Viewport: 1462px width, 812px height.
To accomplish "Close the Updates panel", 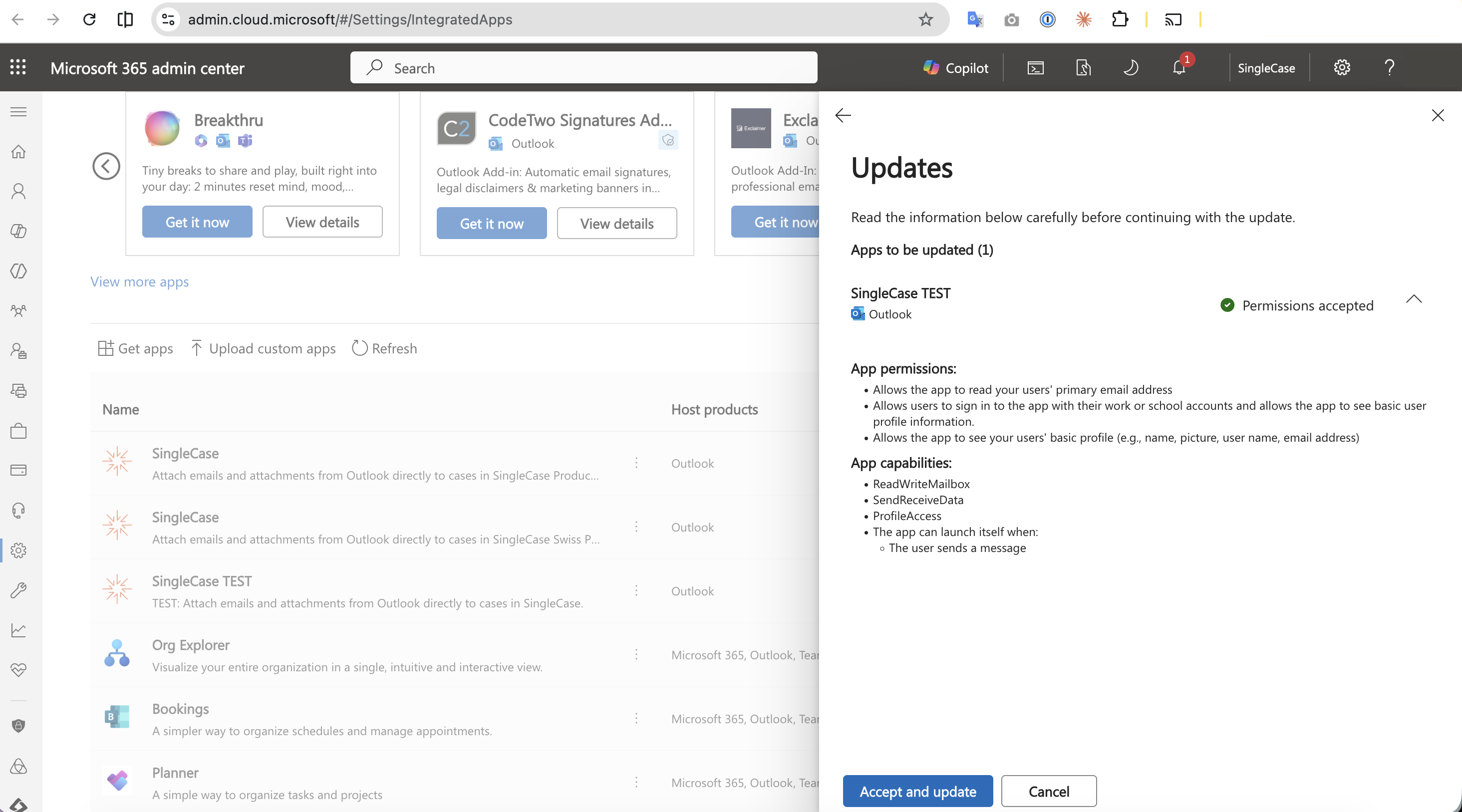I will 1438,116.
